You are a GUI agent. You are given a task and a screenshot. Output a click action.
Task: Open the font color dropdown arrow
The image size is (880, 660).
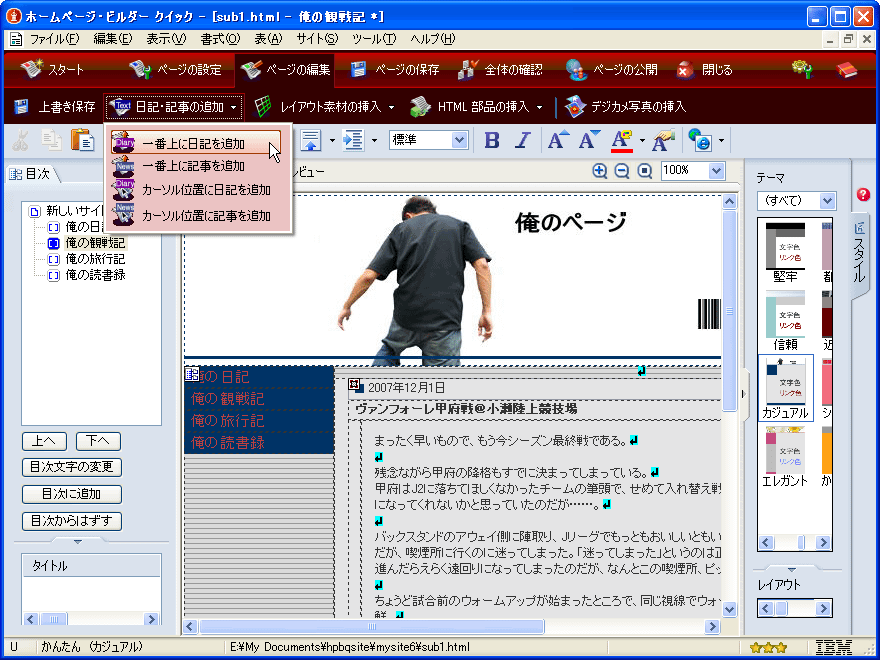[642, 141]
